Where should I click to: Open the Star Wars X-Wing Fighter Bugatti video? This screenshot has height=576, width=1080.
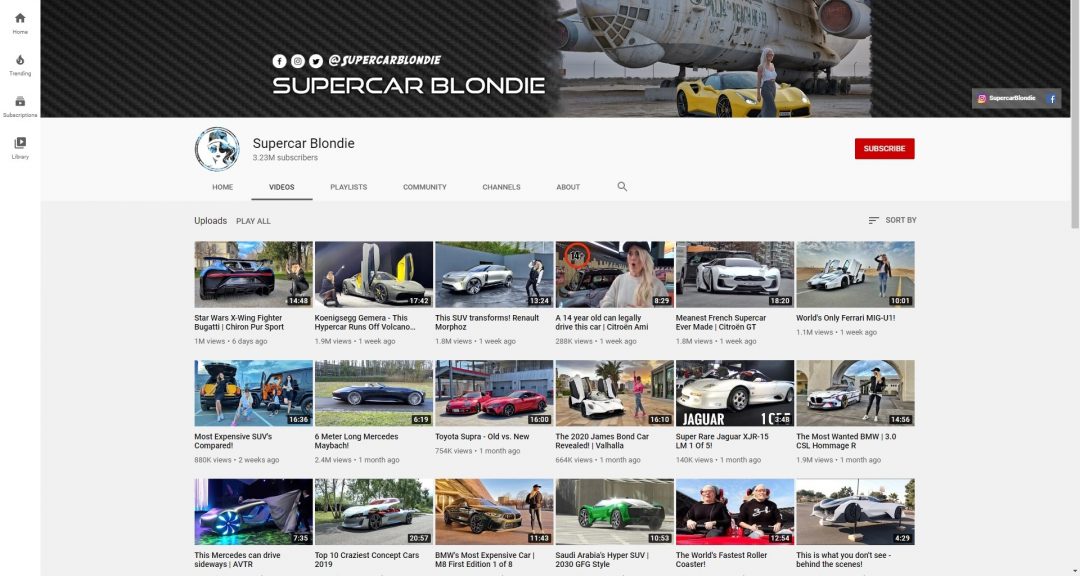252,273
